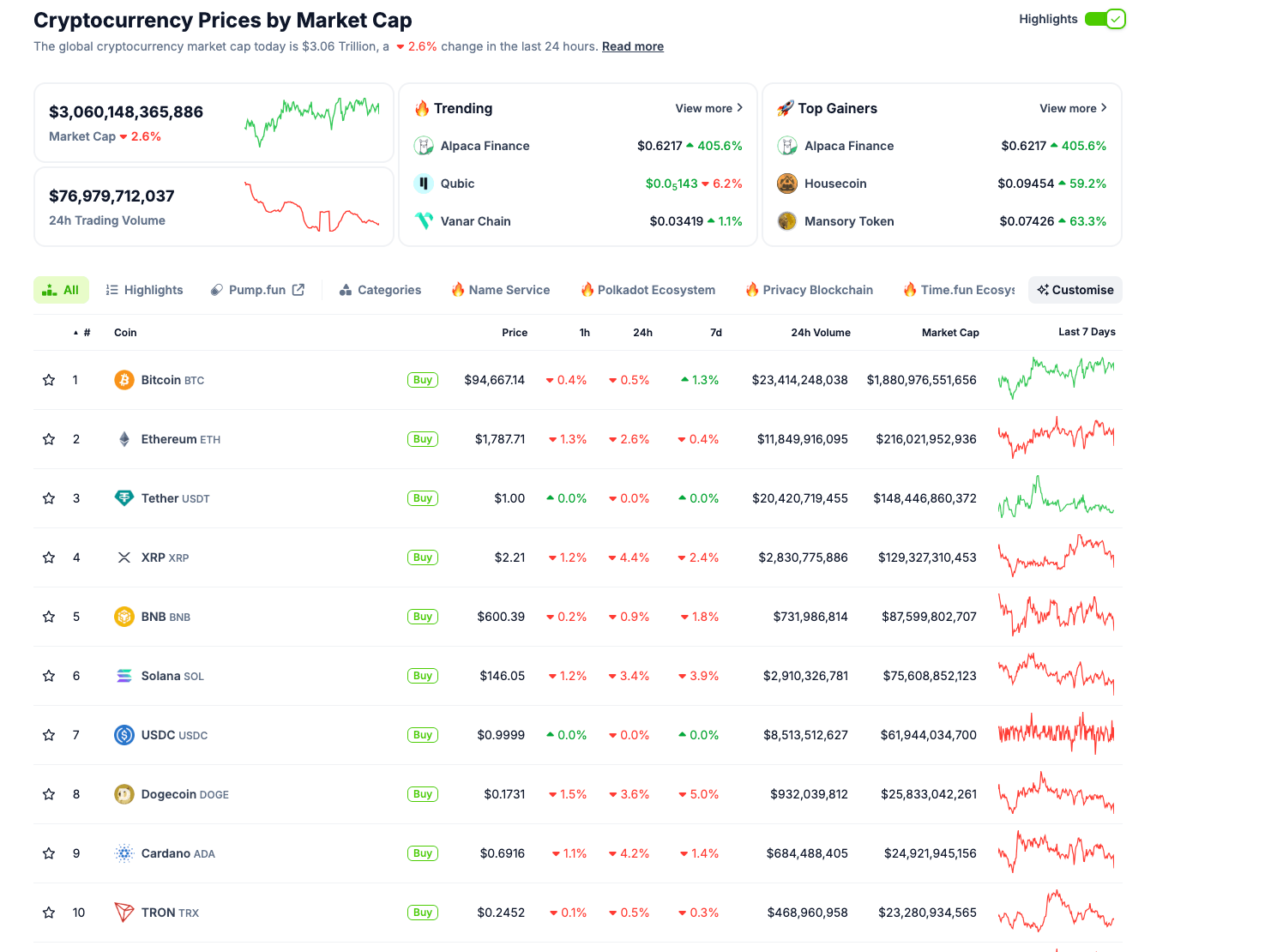The height and width of the screenshot is (952, 1271).
Task: Click the Alpaca Finance token icon under Trending
Action: point(424,146)
